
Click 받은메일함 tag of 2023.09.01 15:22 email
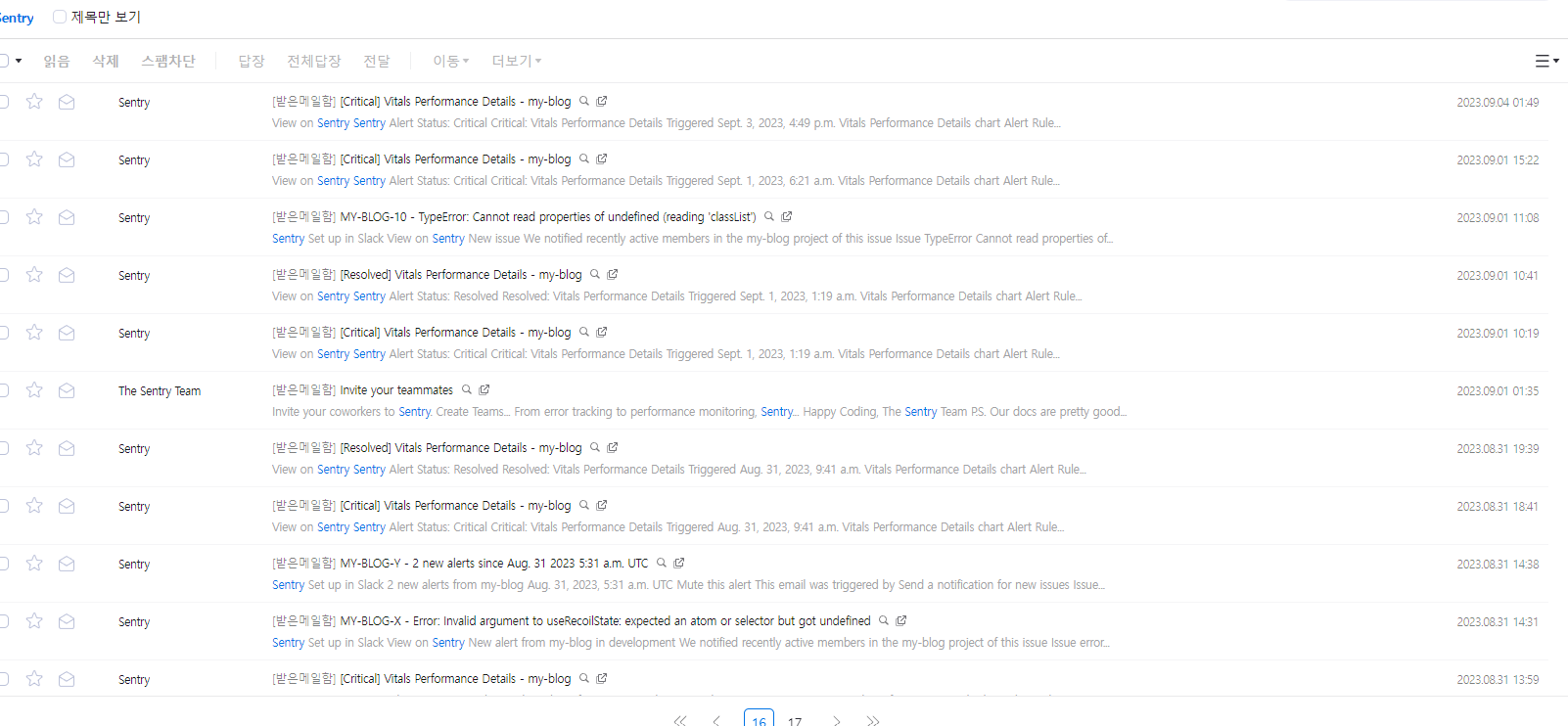[304, 159]
